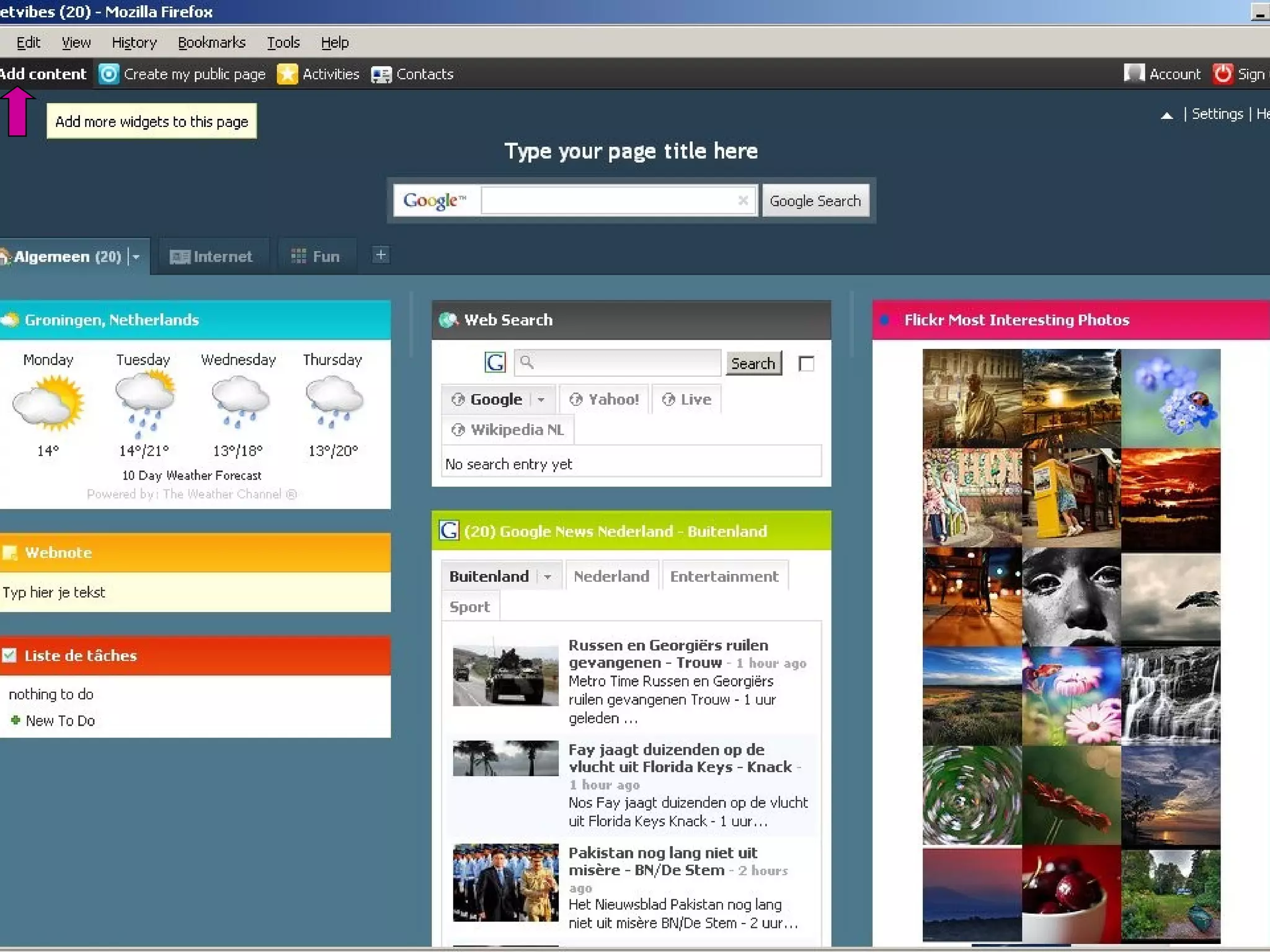Open the Contacts card icon
1270x952 pixels.
(381, 75)
